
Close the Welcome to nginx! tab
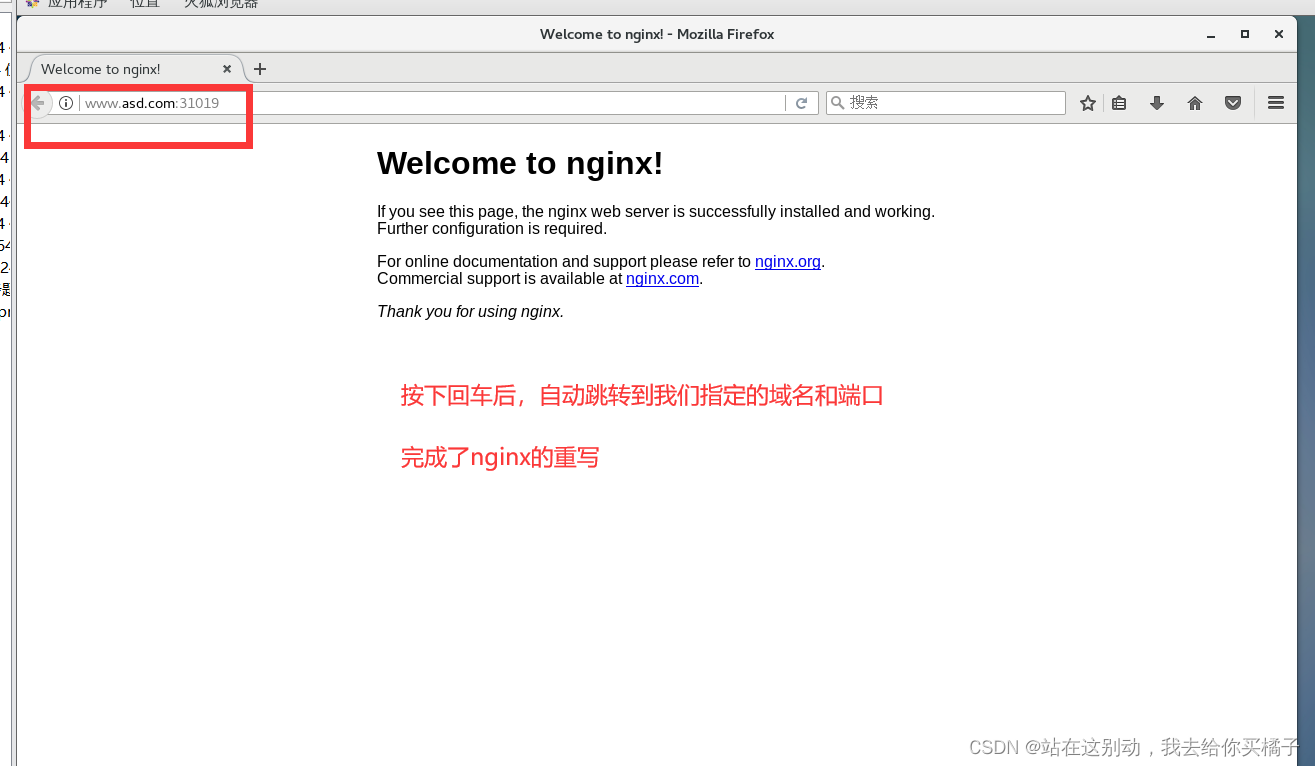pyautogui.click(x=227, y=69)
